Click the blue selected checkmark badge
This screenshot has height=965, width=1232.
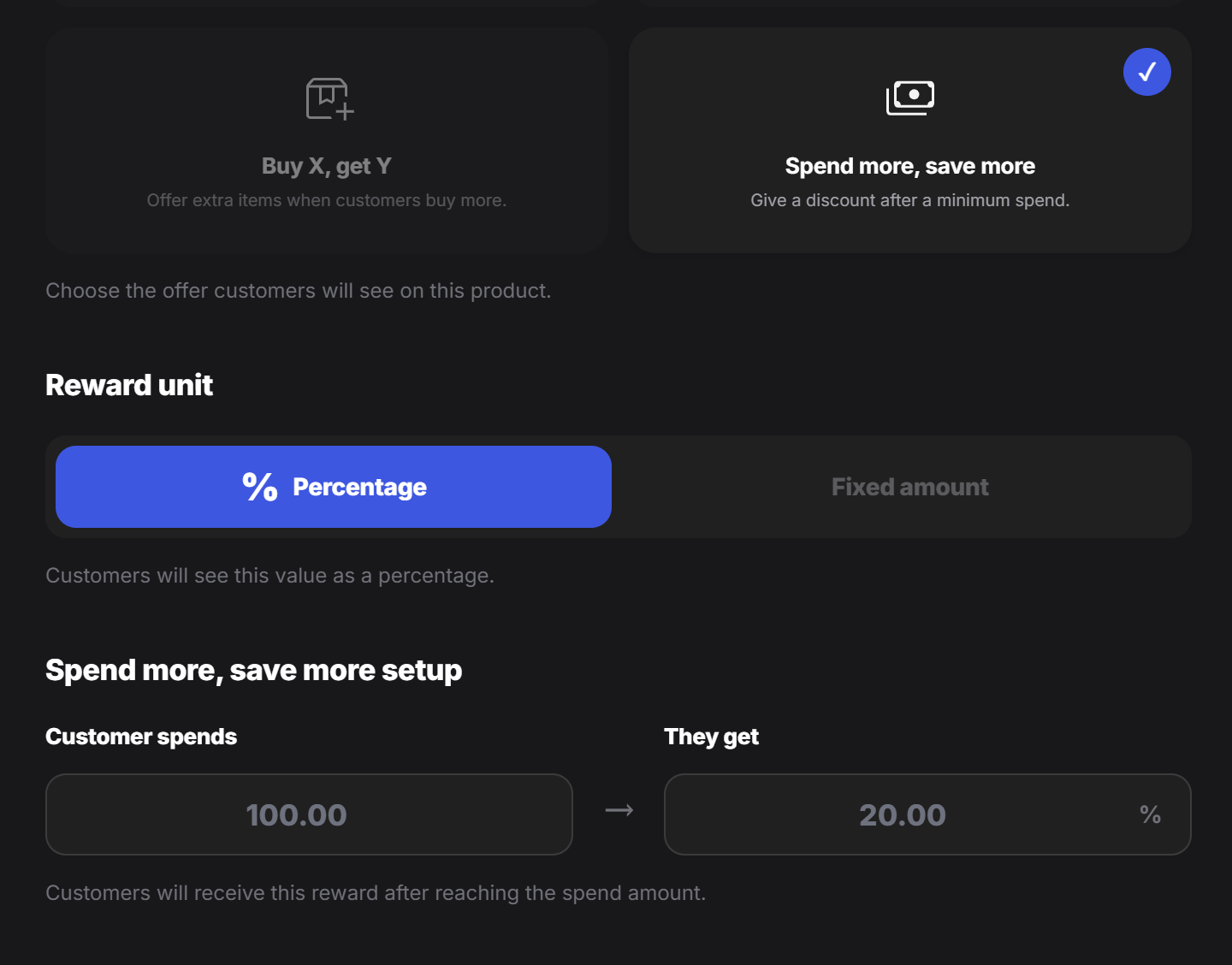(1146, 72)
